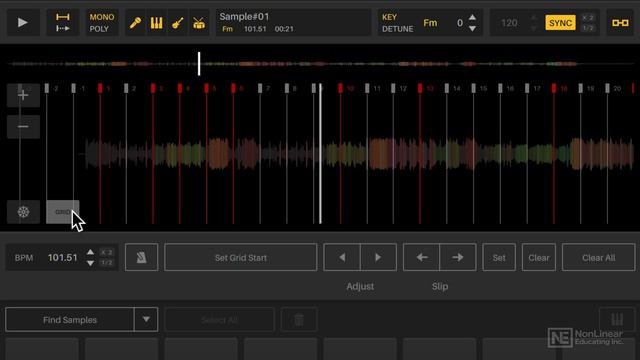The width and height of the screenshot is (640, 360).
Task: Select the grey slice marker 19
Action: (581, 88)
